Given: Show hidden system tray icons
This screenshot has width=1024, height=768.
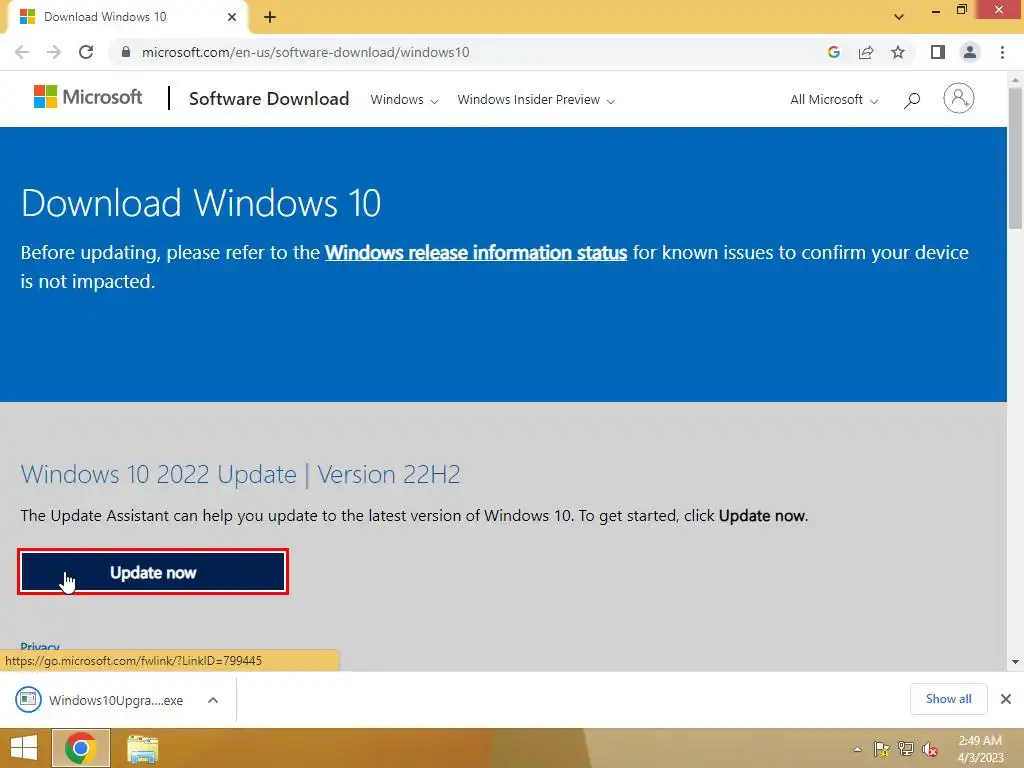Looking at the screenshot, I should (857, 749).
